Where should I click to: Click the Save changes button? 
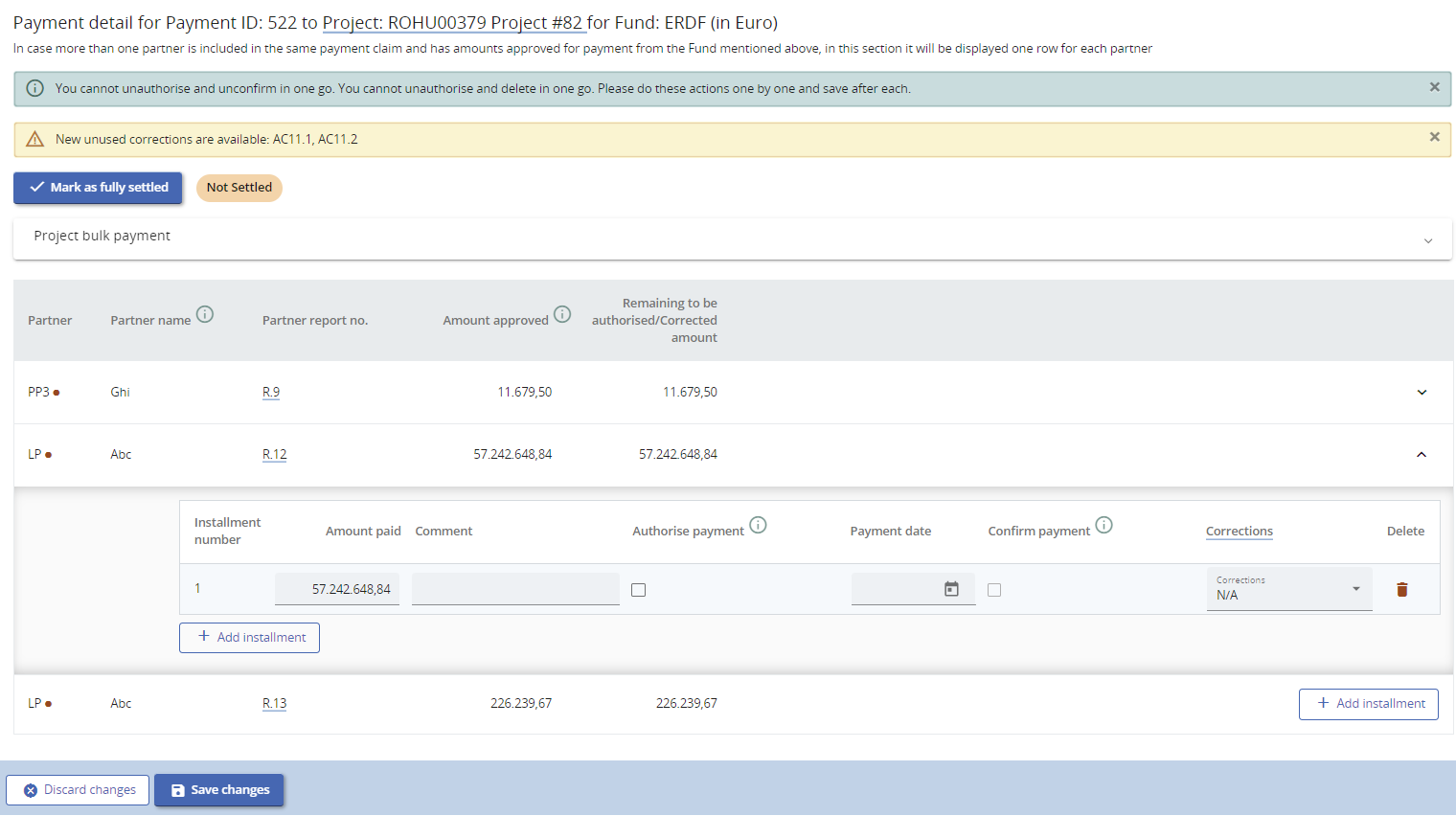219,790
